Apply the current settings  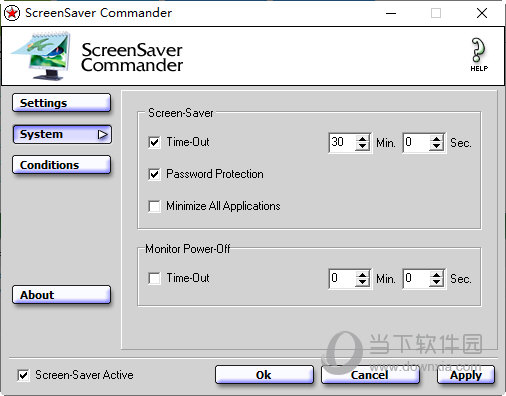tap(466, 375)
